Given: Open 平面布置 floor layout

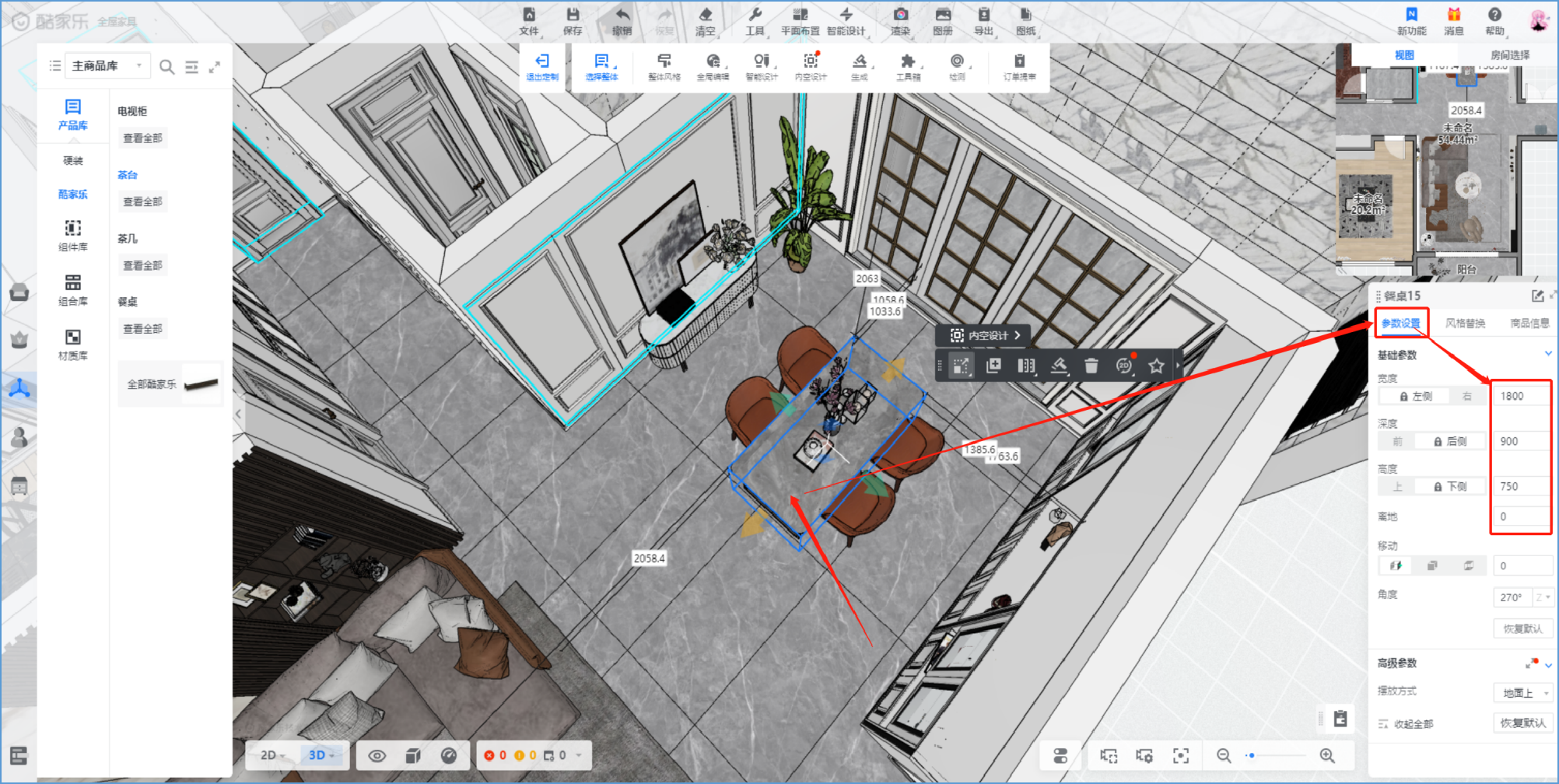Looking at the screenshot, I should 800,21.
